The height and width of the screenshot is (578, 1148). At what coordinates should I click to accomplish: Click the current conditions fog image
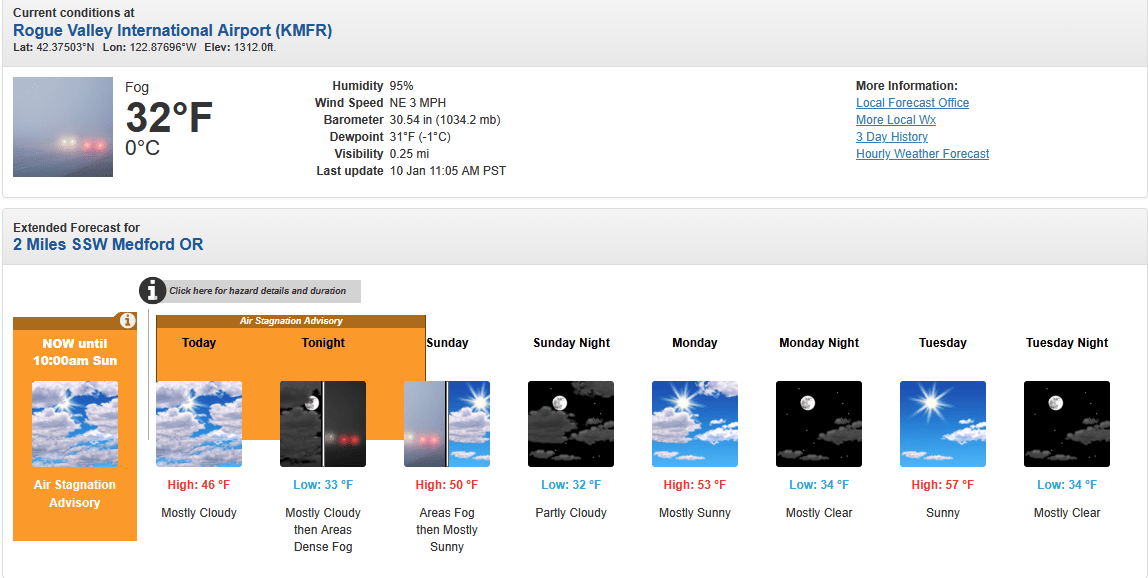point(63,127)
